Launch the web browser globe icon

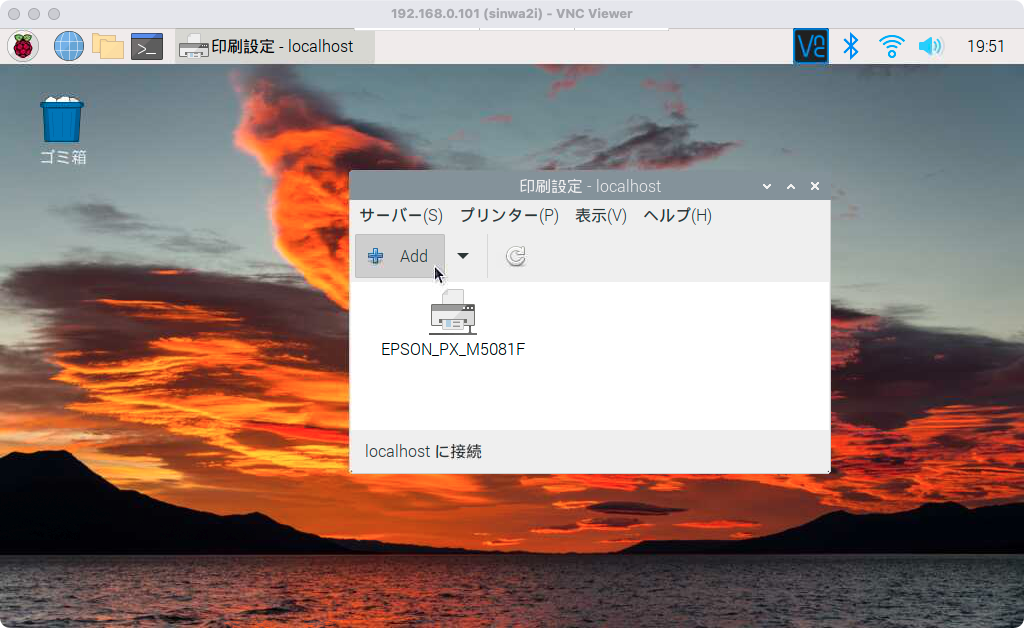[x=68, y=46]
